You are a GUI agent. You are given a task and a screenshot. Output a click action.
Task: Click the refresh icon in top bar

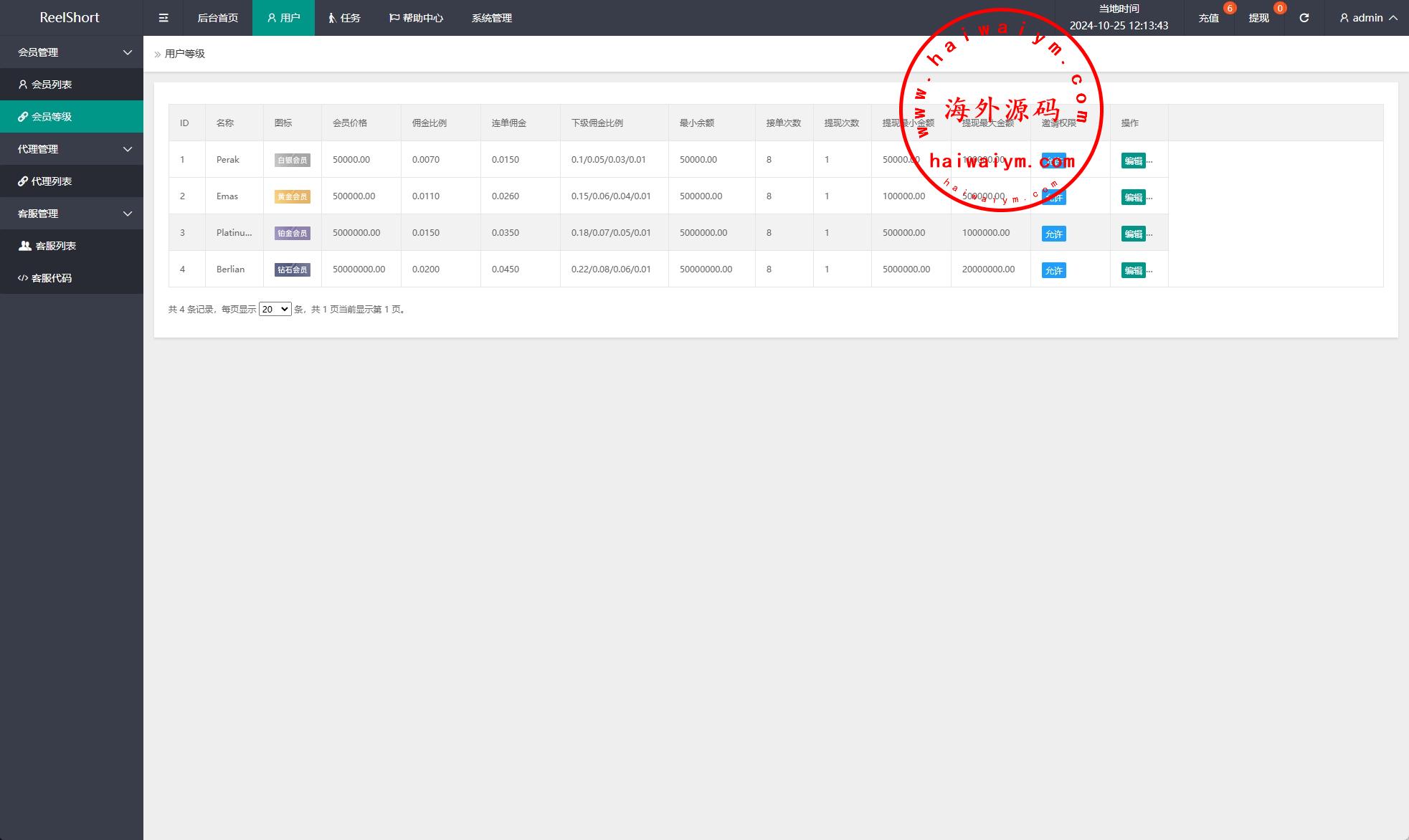point(1304,18)
